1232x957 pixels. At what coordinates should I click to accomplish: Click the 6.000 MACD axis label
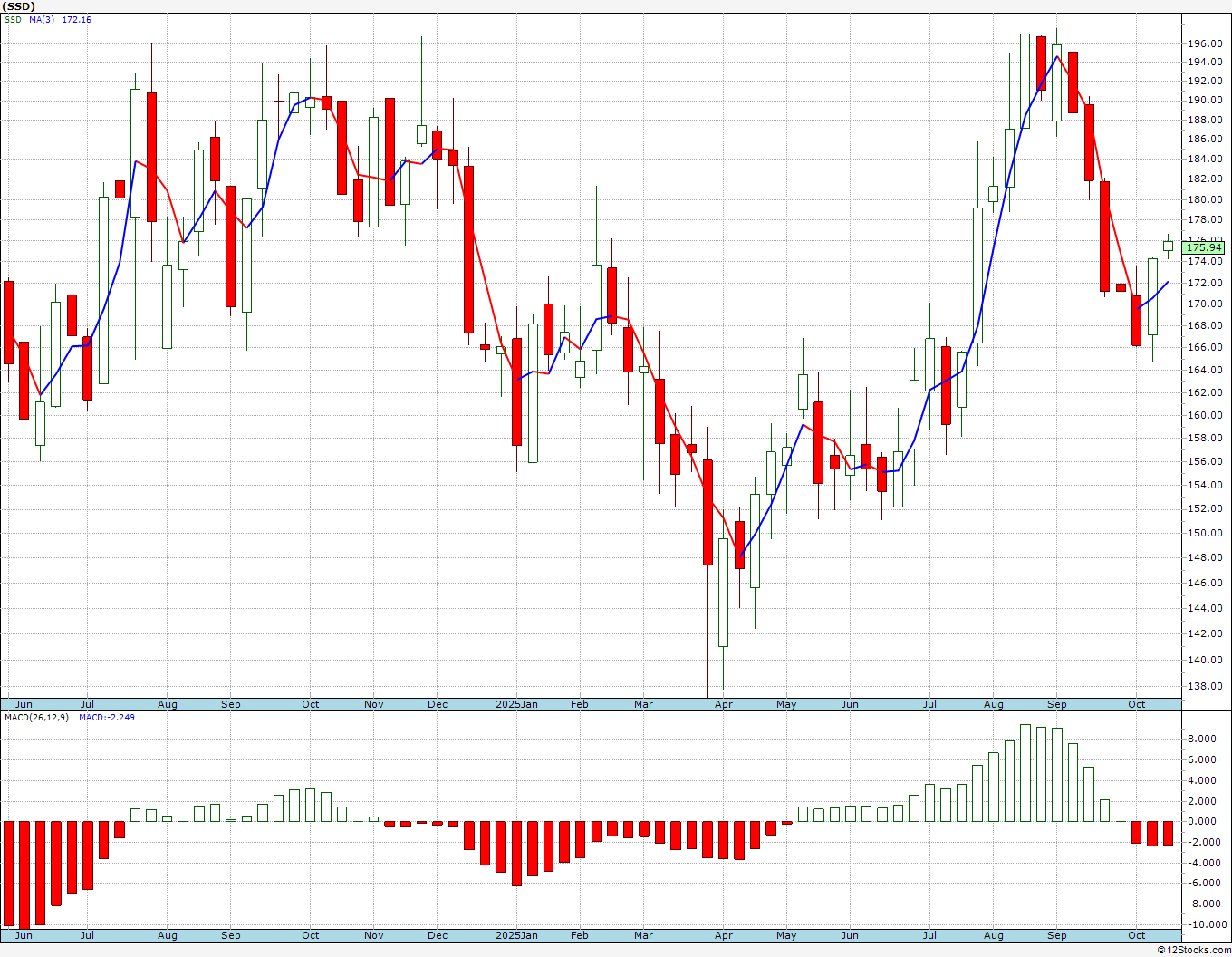click(x=1202, y=759)
